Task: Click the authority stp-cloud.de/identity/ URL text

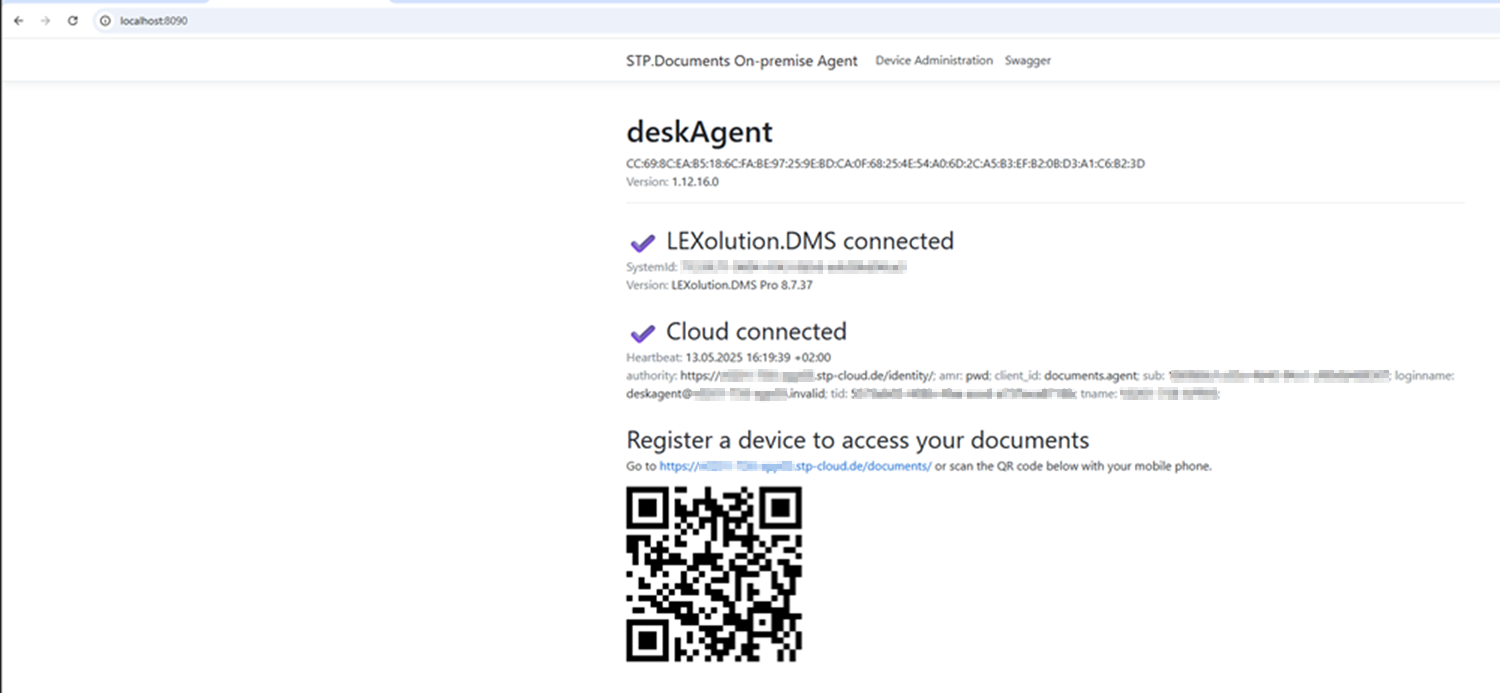Action: [807, 376]
